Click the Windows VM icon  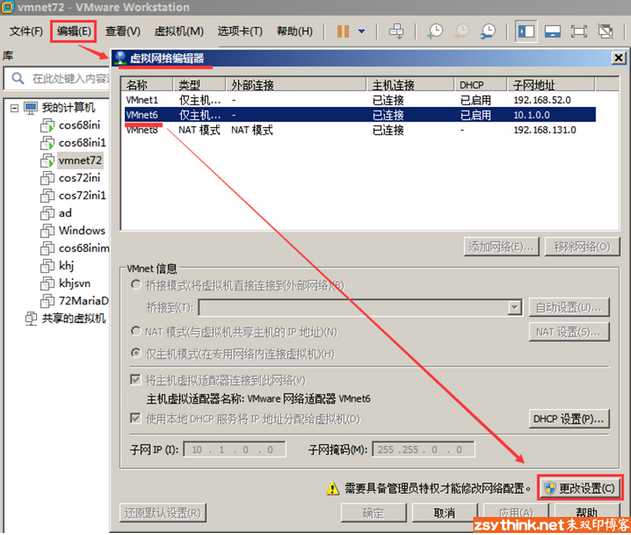pos(47,231)
